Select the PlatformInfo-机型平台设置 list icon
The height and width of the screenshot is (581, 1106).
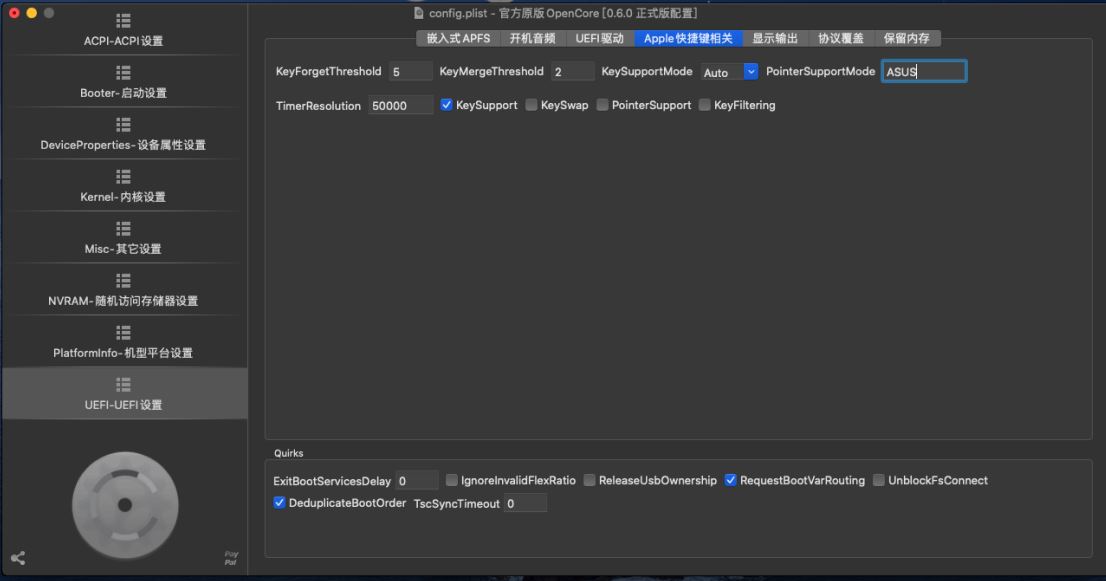point(123,333)
